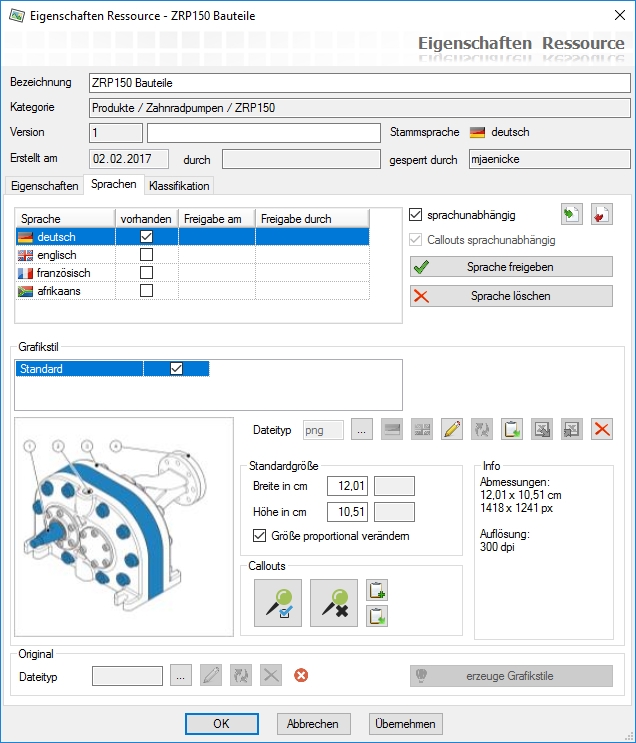The width and height of the screenshot is (636, 743).
Task: Click the linked image icon before the red X
Action: (572, 429)
